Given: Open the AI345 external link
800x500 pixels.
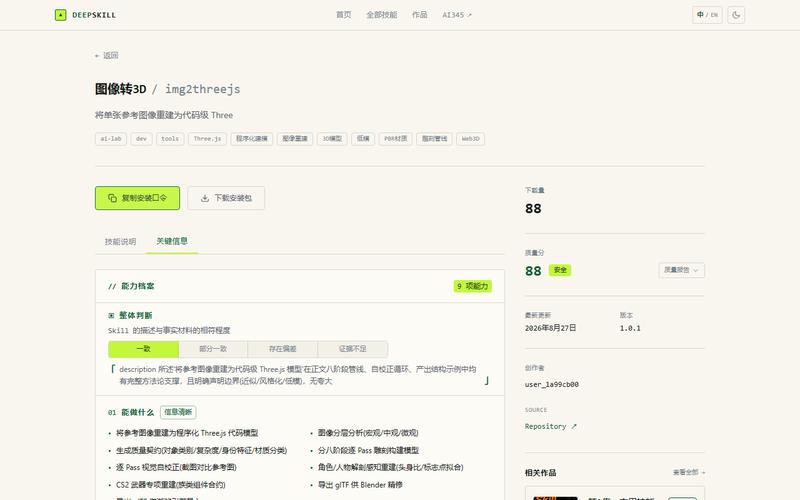Looking at the screenshot, I should pyautogui.click(x=457, y=15).
